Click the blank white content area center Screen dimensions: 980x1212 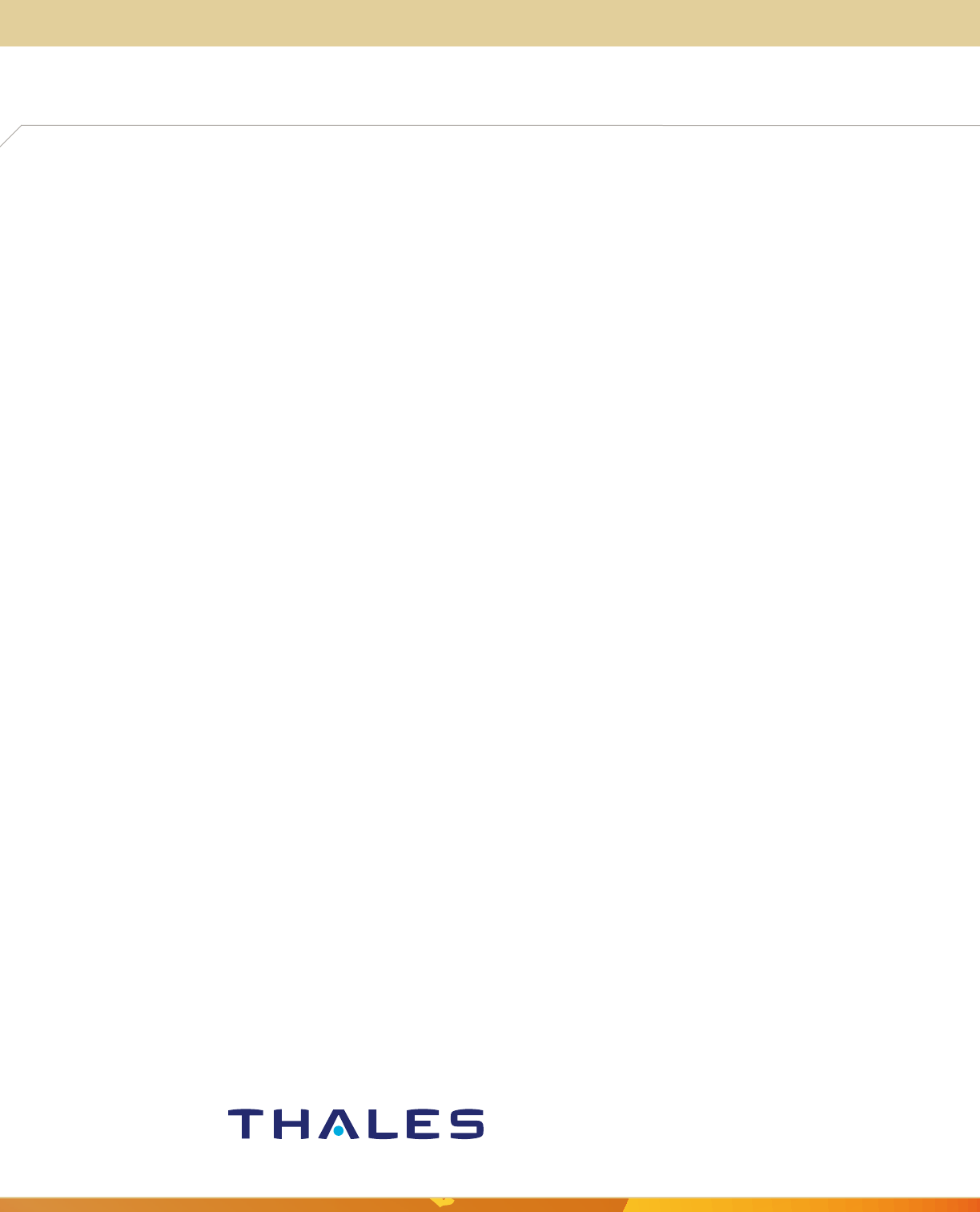click(x=490, y=609)
